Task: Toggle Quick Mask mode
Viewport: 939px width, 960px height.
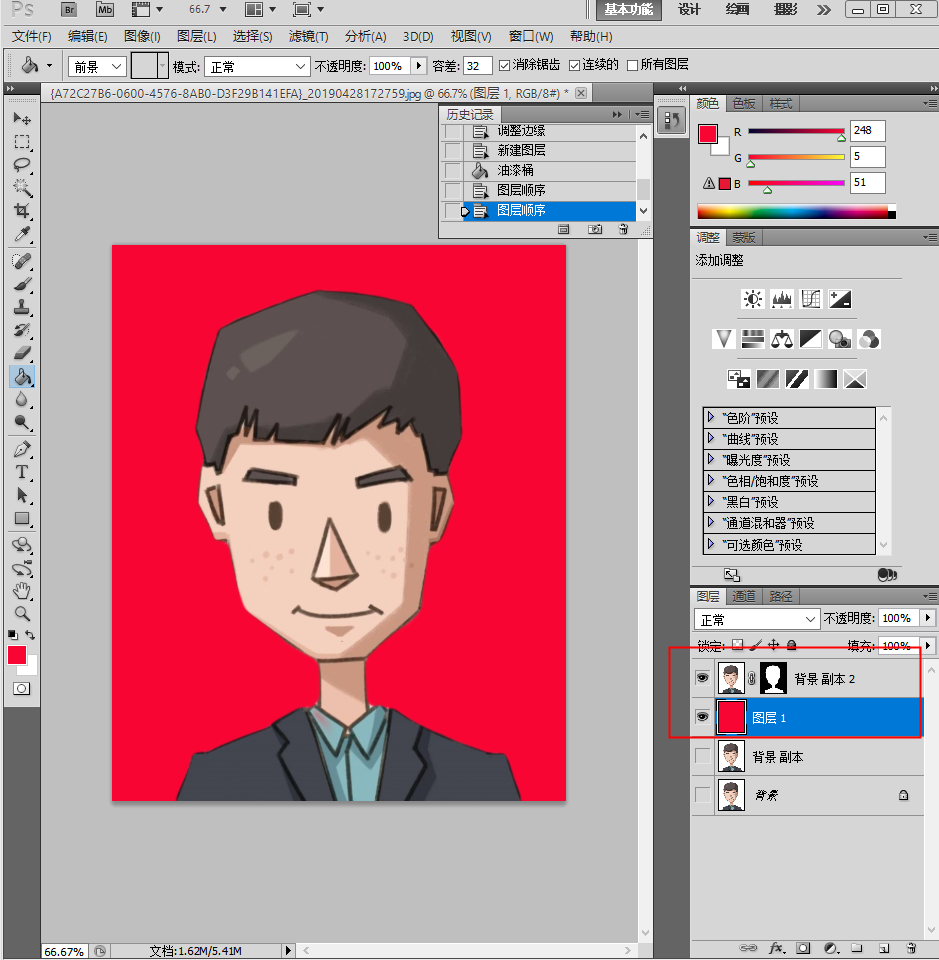Action: pos(21,689)
